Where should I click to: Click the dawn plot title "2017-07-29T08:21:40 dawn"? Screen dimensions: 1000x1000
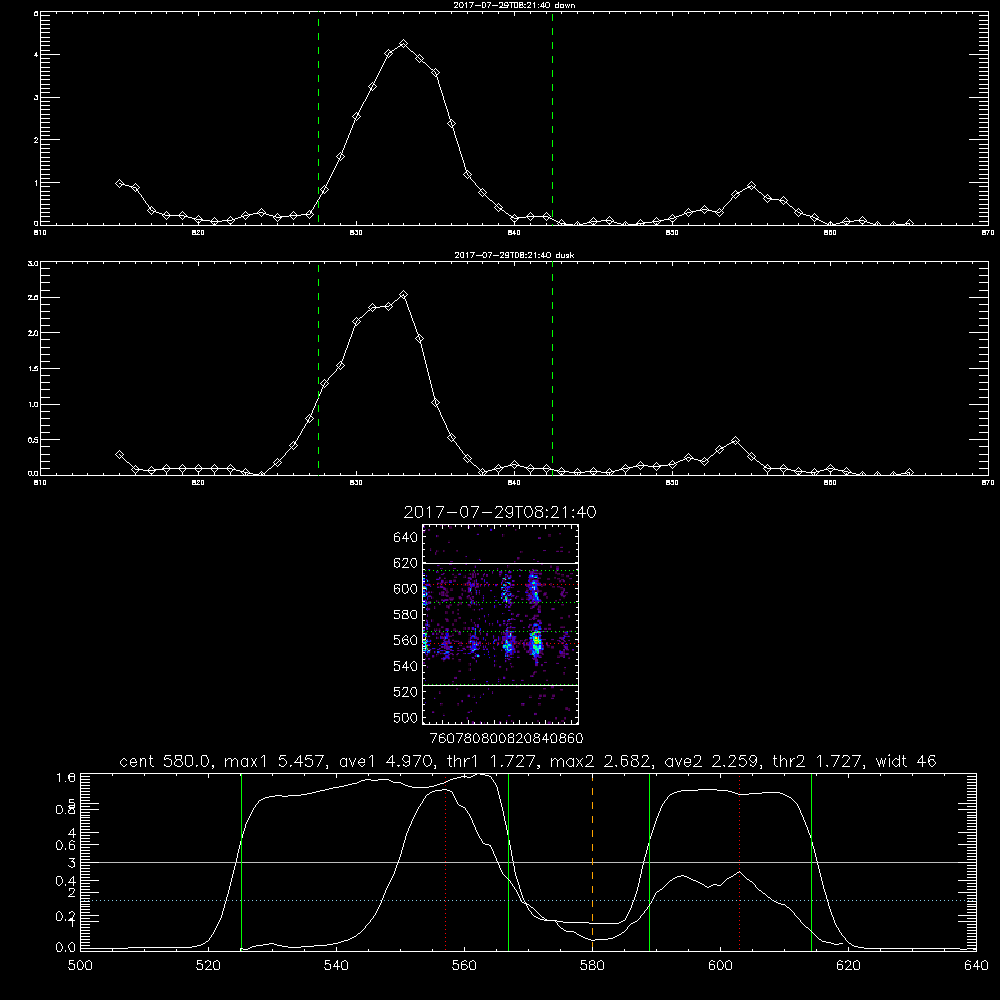point(514,5)
